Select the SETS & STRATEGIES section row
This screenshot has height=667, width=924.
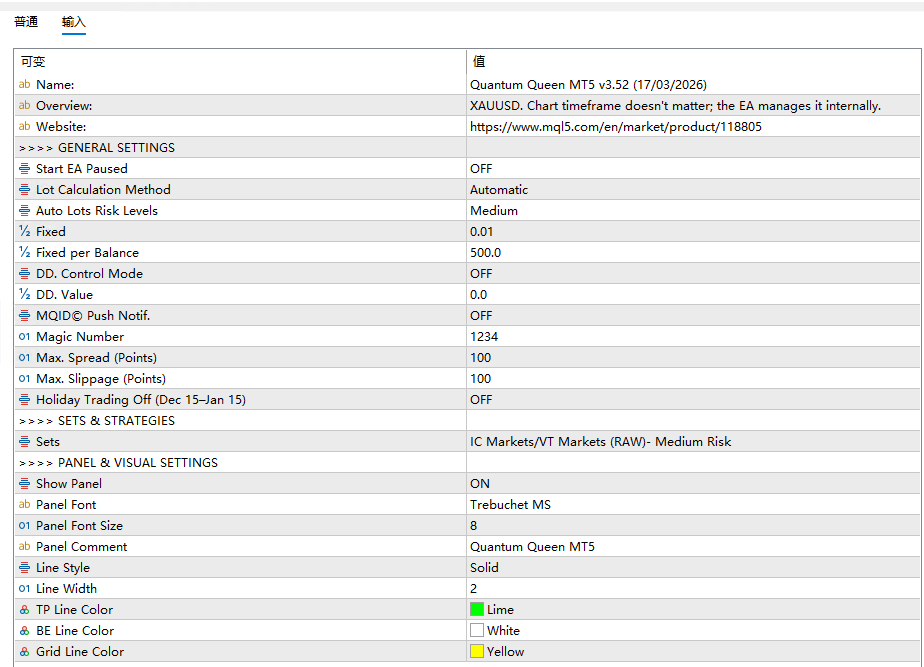[468, 421]
